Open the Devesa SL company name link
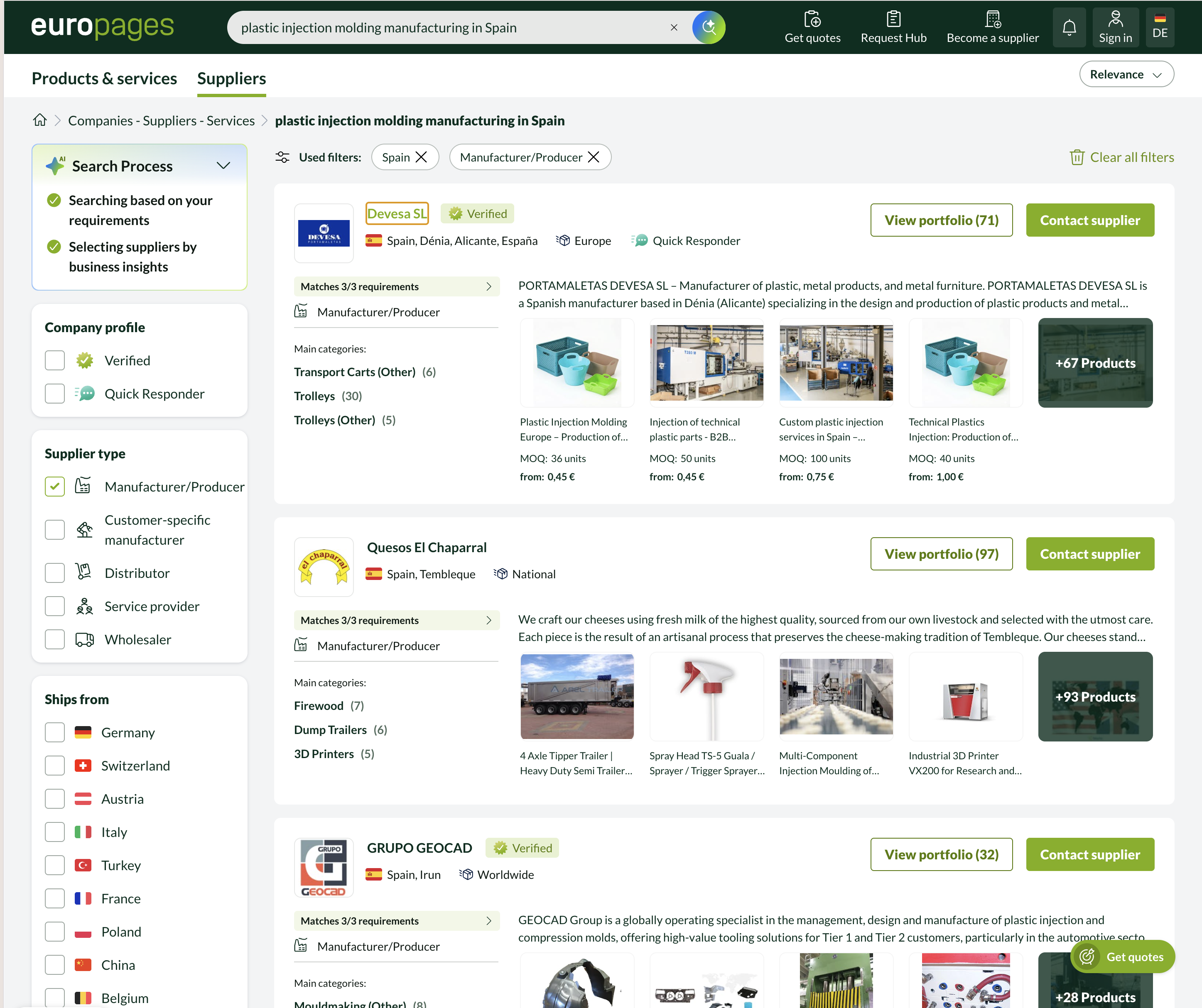 pyautogui.click(x=397, y=213)
